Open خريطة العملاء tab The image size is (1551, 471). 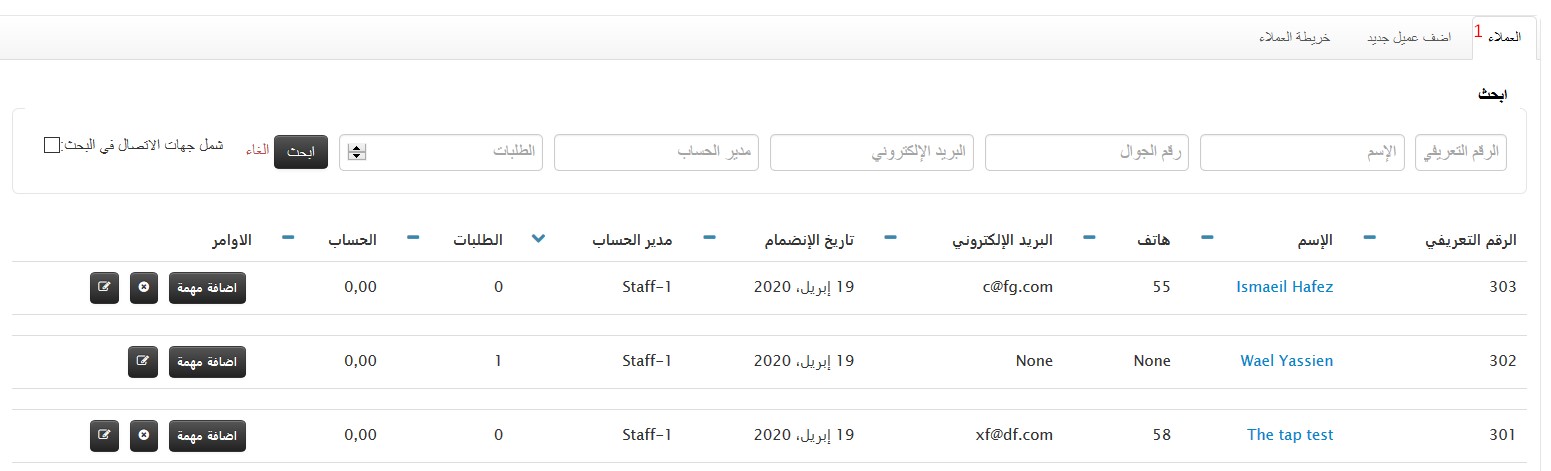coord(1294,37)
